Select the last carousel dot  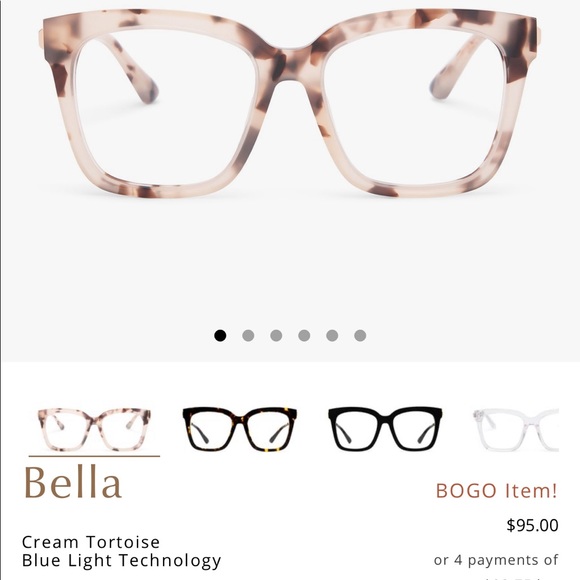tap(360, 335)
